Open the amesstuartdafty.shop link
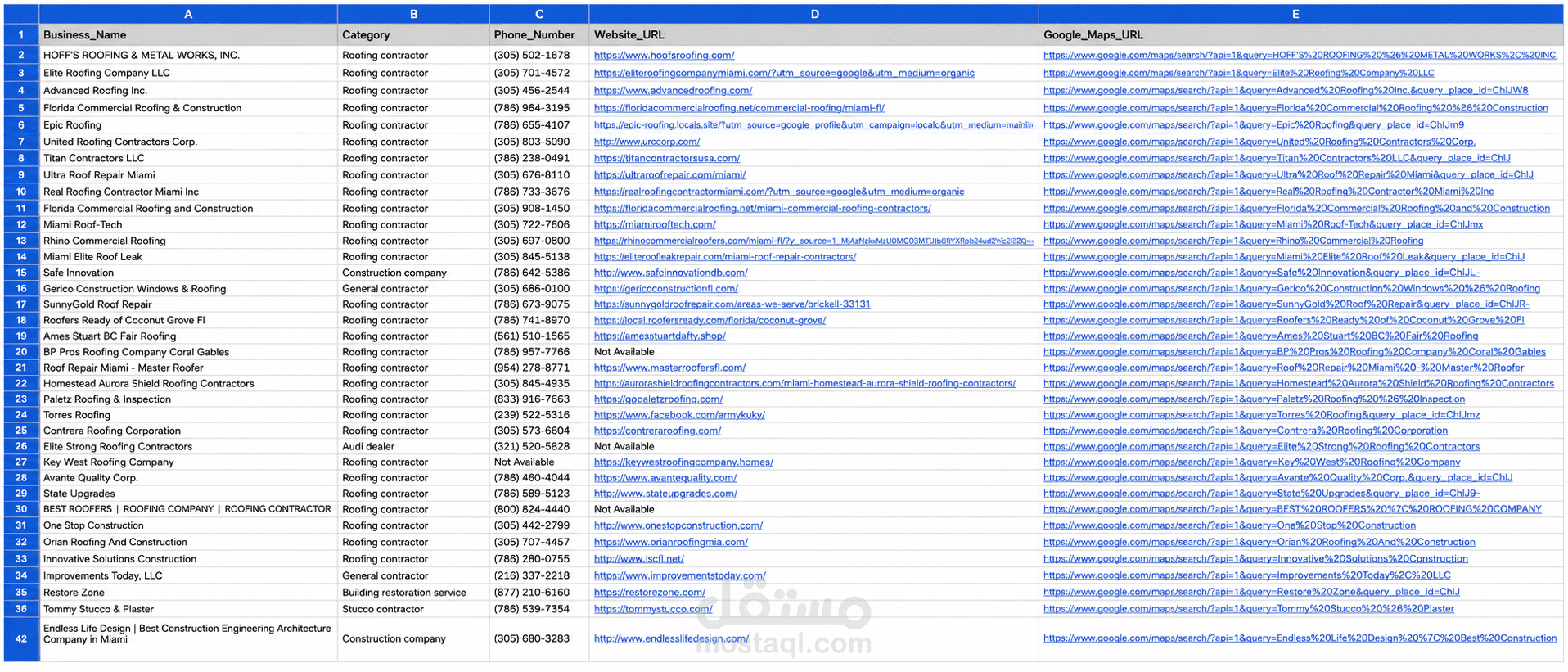The width and height of the screenshot is (1568, 672). coord(660,336)
